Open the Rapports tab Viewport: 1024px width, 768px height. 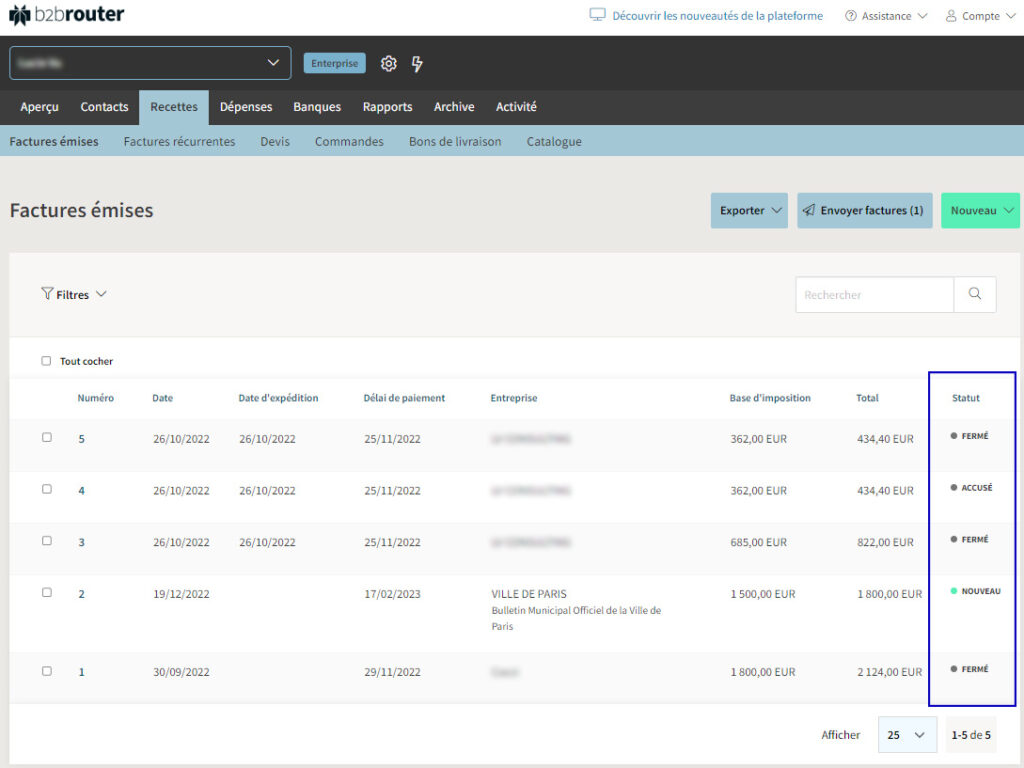pos(387,106)
